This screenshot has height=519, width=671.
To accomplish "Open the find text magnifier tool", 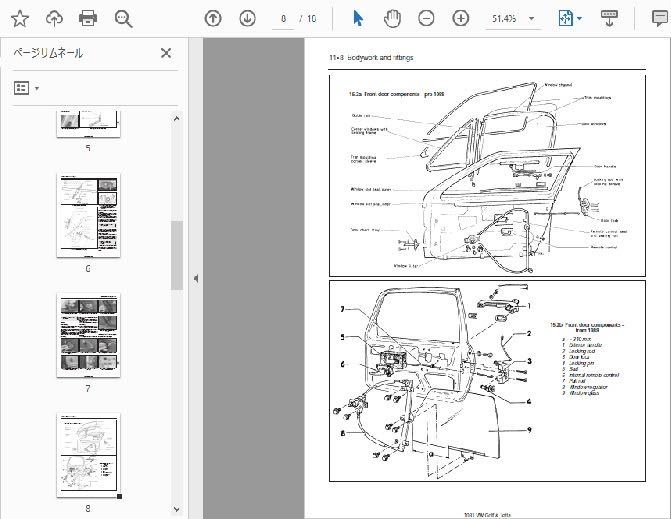I will click(x=123, y=19).
